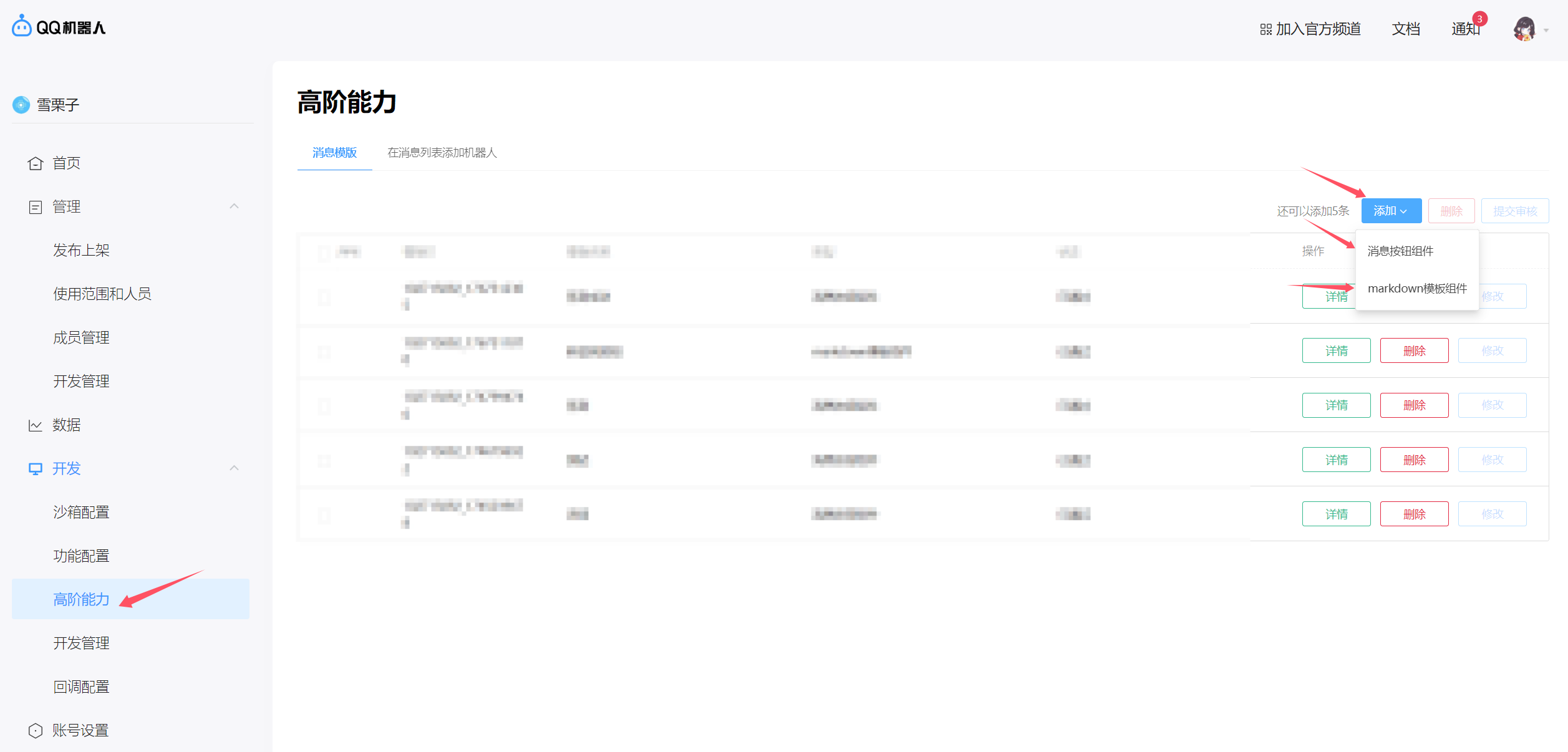The image size is (1568, 752).
Task: Open 账号设置 via hexagon icon
Action: point(36,731)
